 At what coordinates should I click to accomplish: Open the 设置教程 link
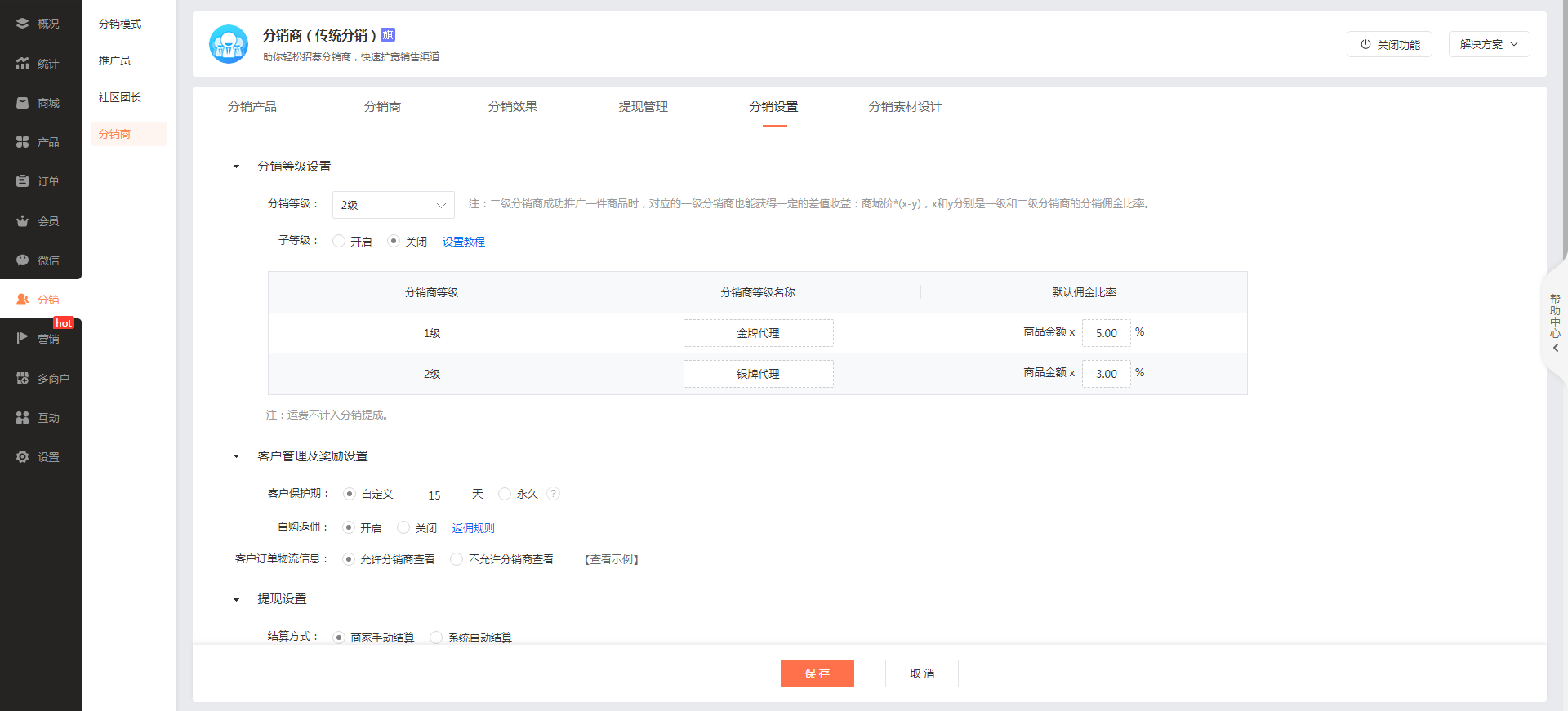(x=464, y=242)
